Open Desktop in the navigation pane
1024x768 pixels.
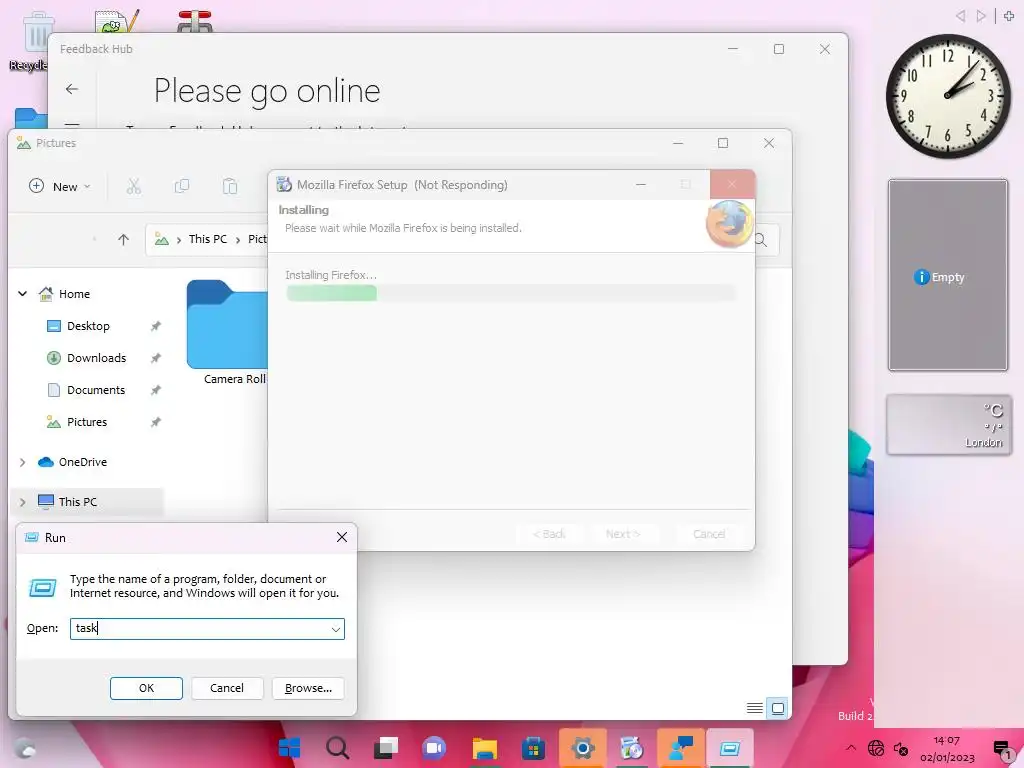88,326
